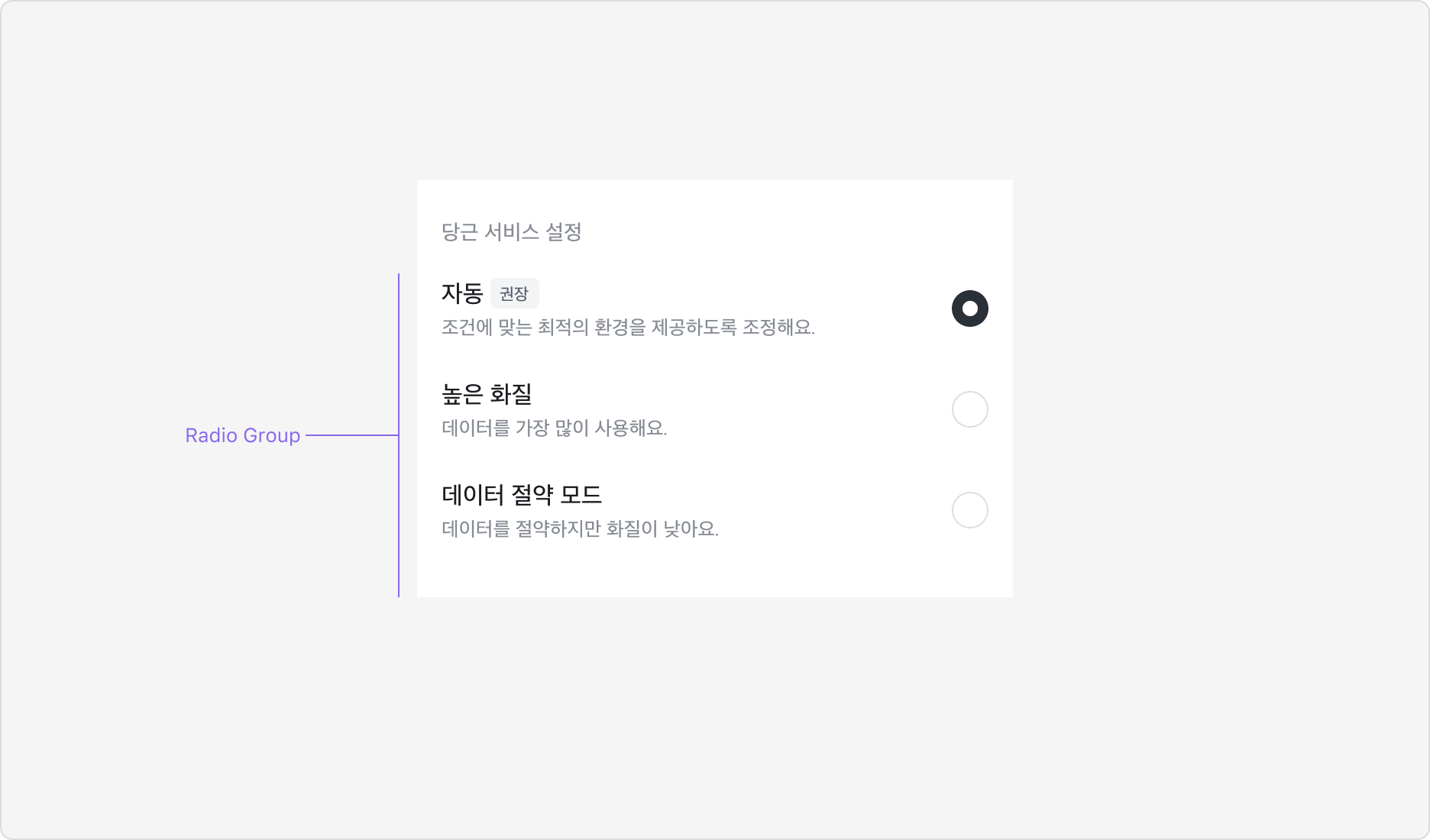
Task: Click the purple bracket line beside the radio group
Action: point(399,435)
